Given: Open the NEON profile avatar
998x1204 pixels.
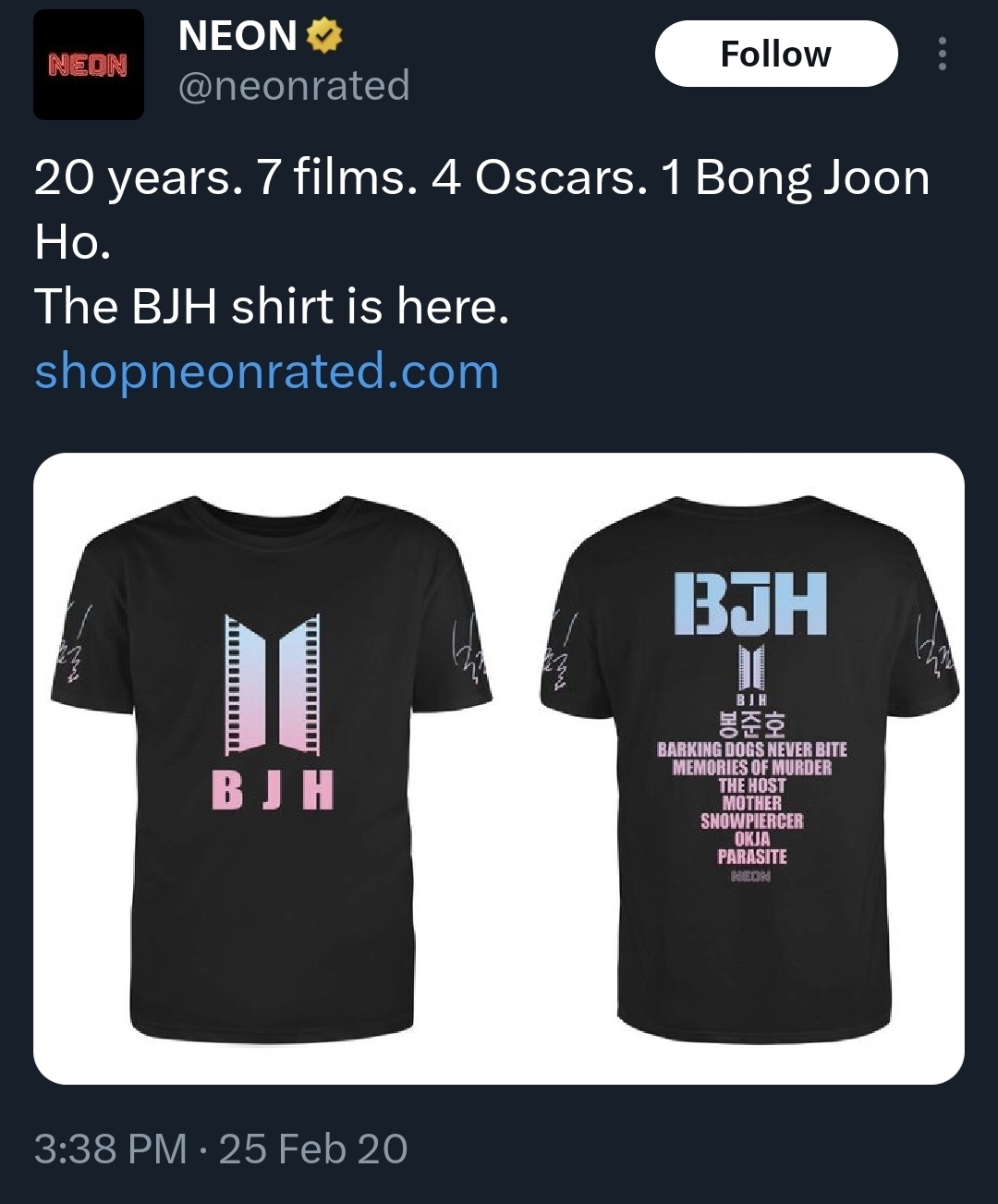Looking at the screenshot, I should click(x=89, y=65).
